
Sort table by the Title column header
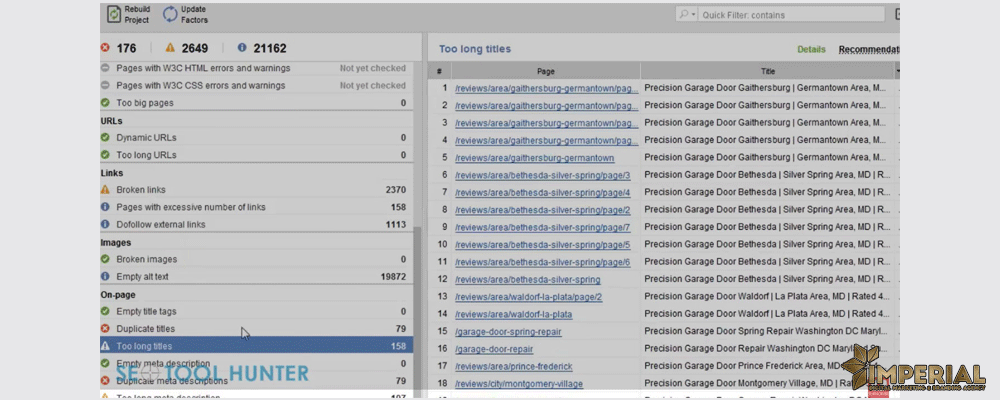767,71
